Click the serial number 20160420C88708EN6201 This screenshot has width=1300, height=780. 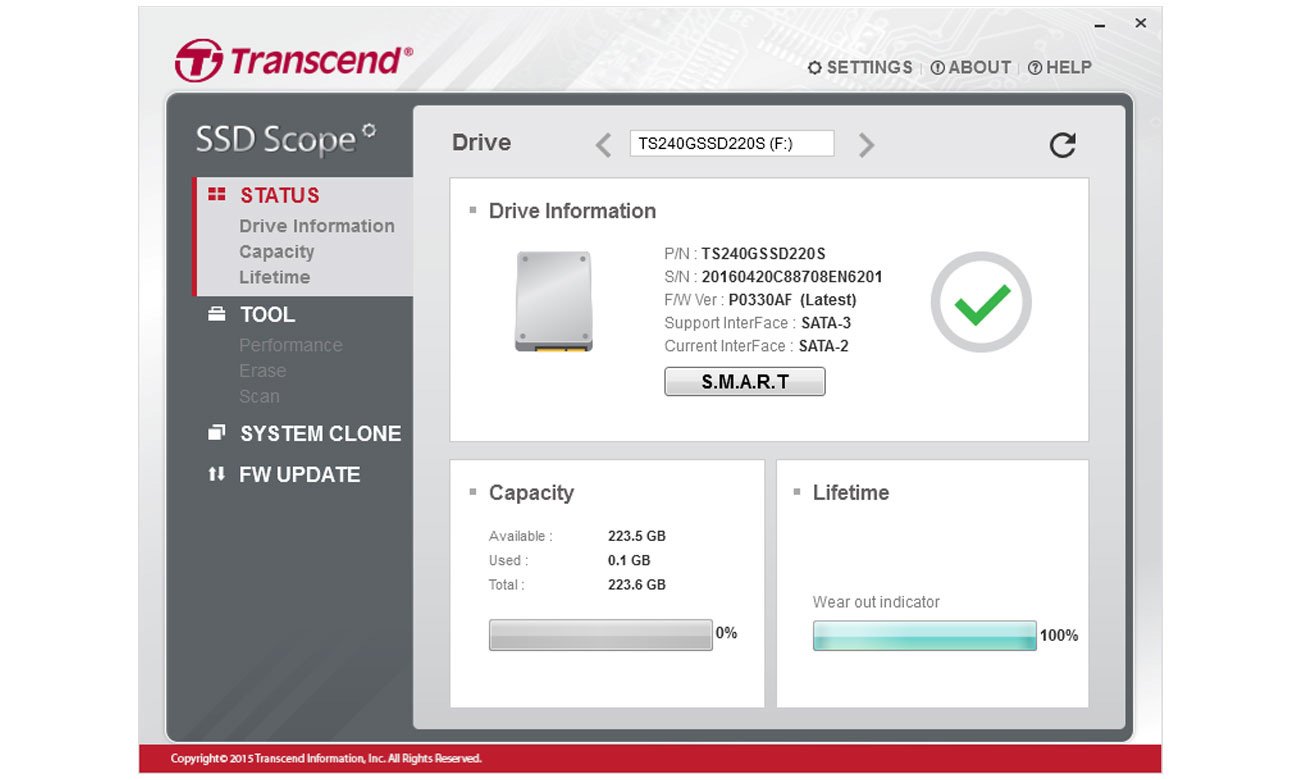tap(792, 277)
